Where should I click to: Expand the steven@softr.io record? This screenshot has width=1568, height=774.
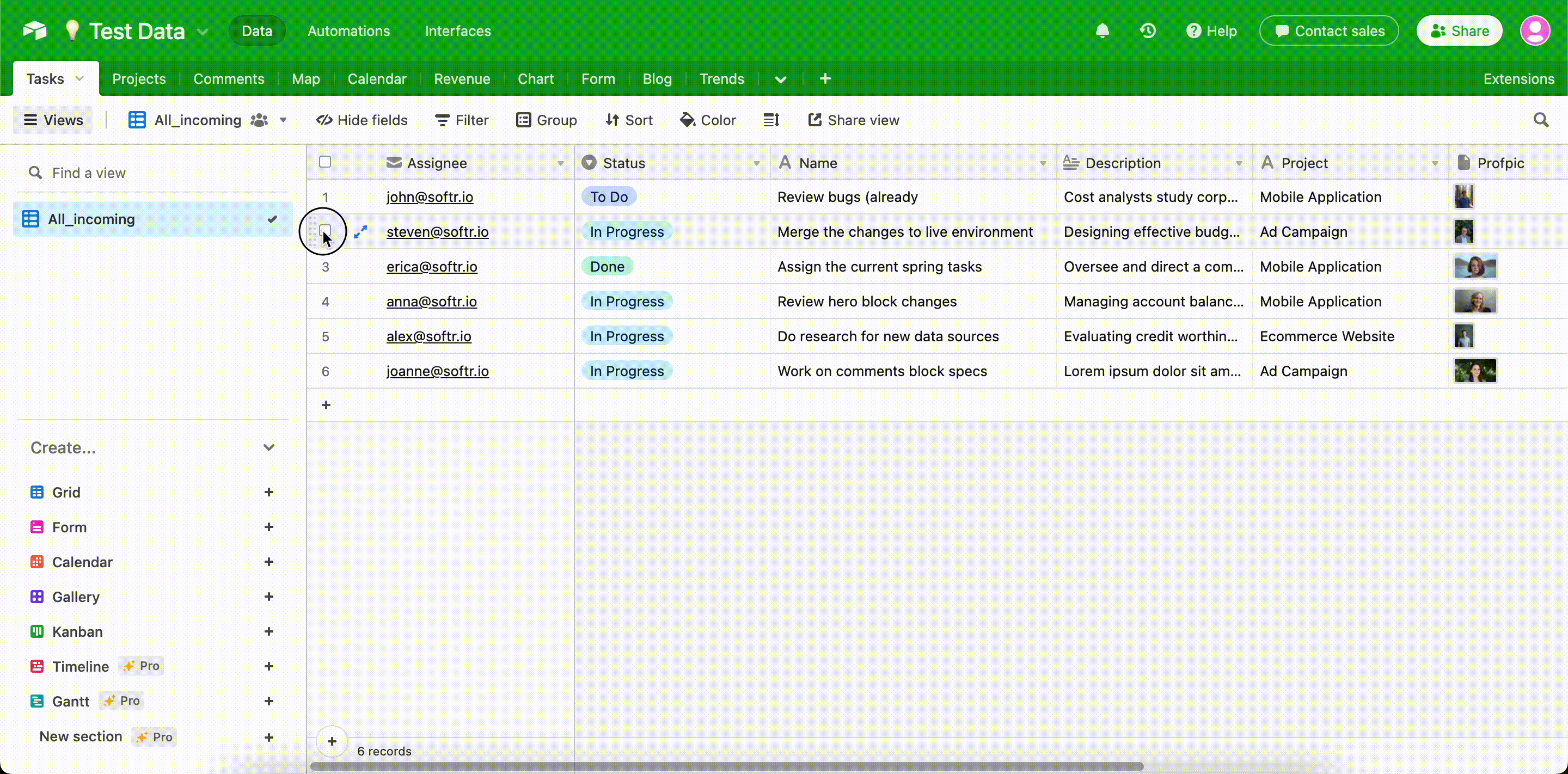360,232
